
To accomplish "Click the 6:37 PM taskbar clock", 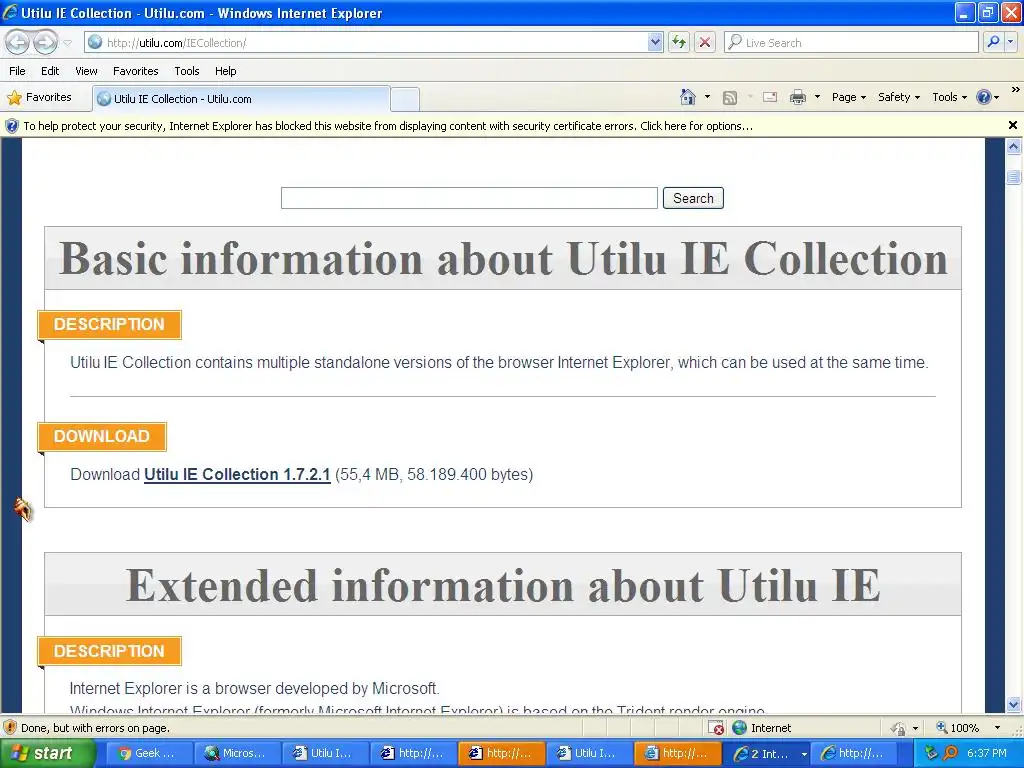I will coord(987,753).
